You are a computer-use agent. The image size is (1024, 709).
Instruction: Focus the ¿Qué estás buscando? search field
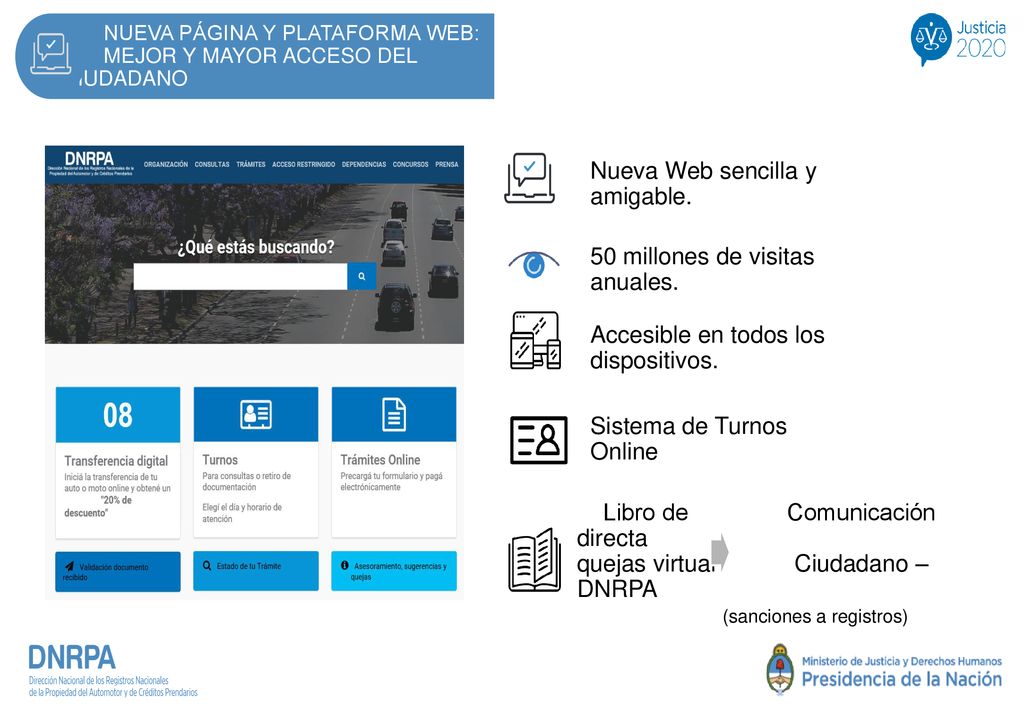click(240, 276)
